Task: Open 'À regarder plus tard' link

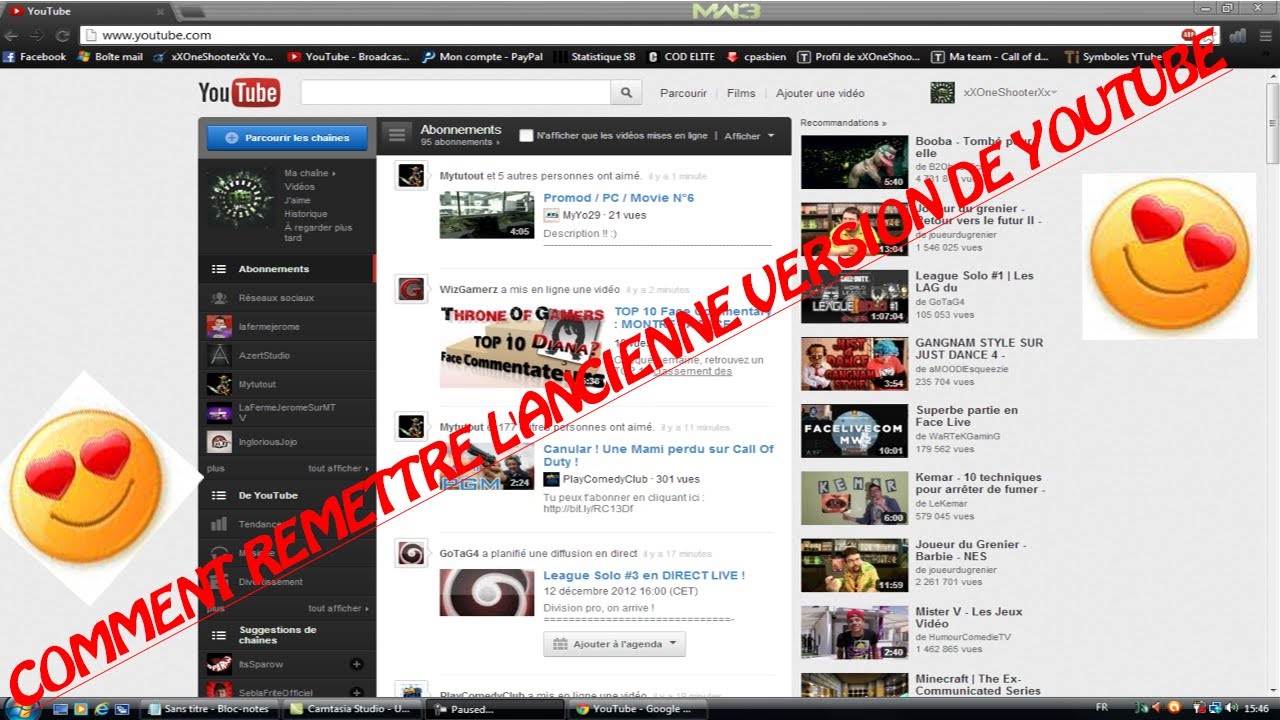Action: [318, 233]
